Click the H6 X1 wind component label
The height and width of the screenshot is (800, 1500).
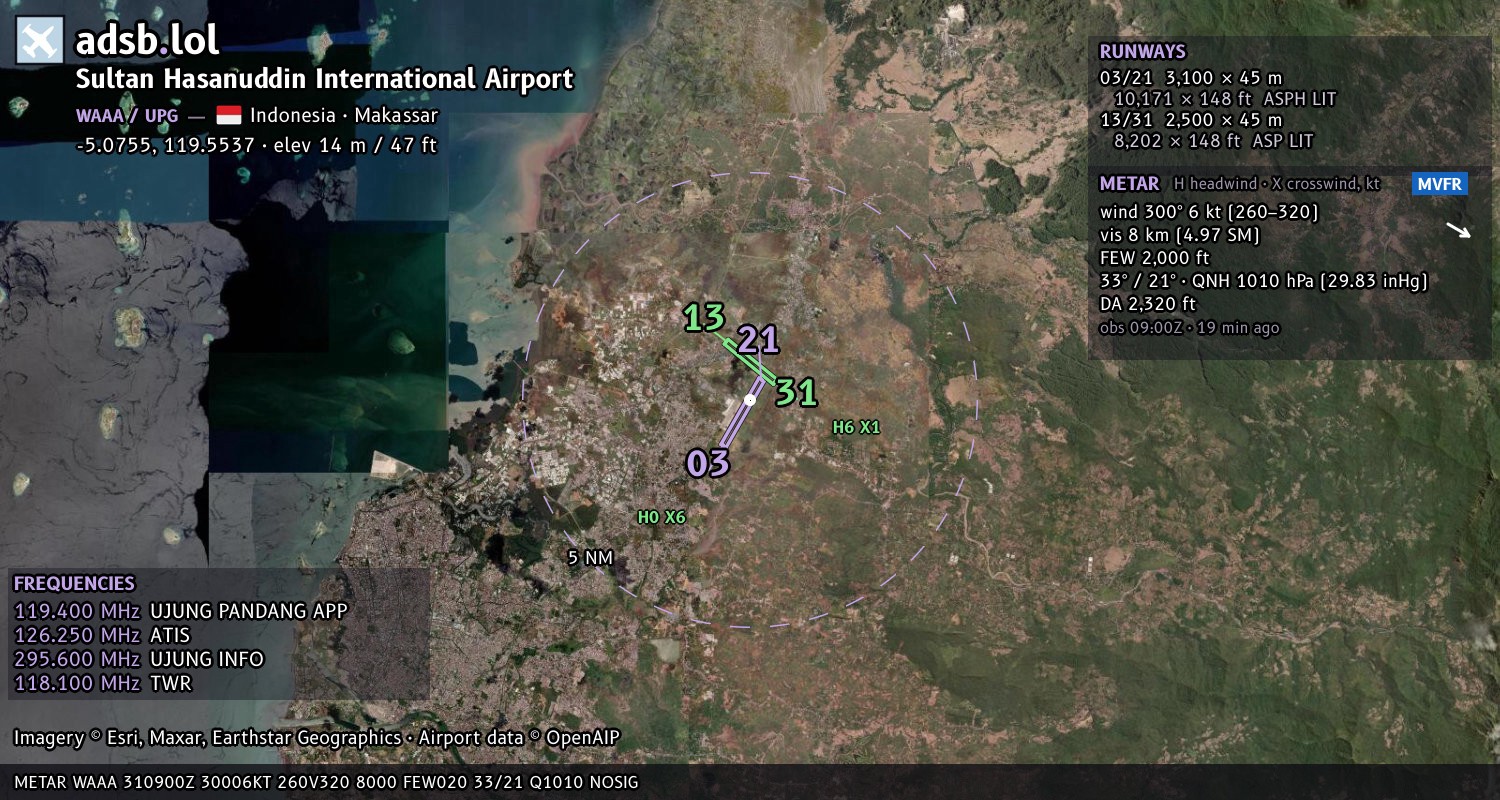tap(856, 427)
